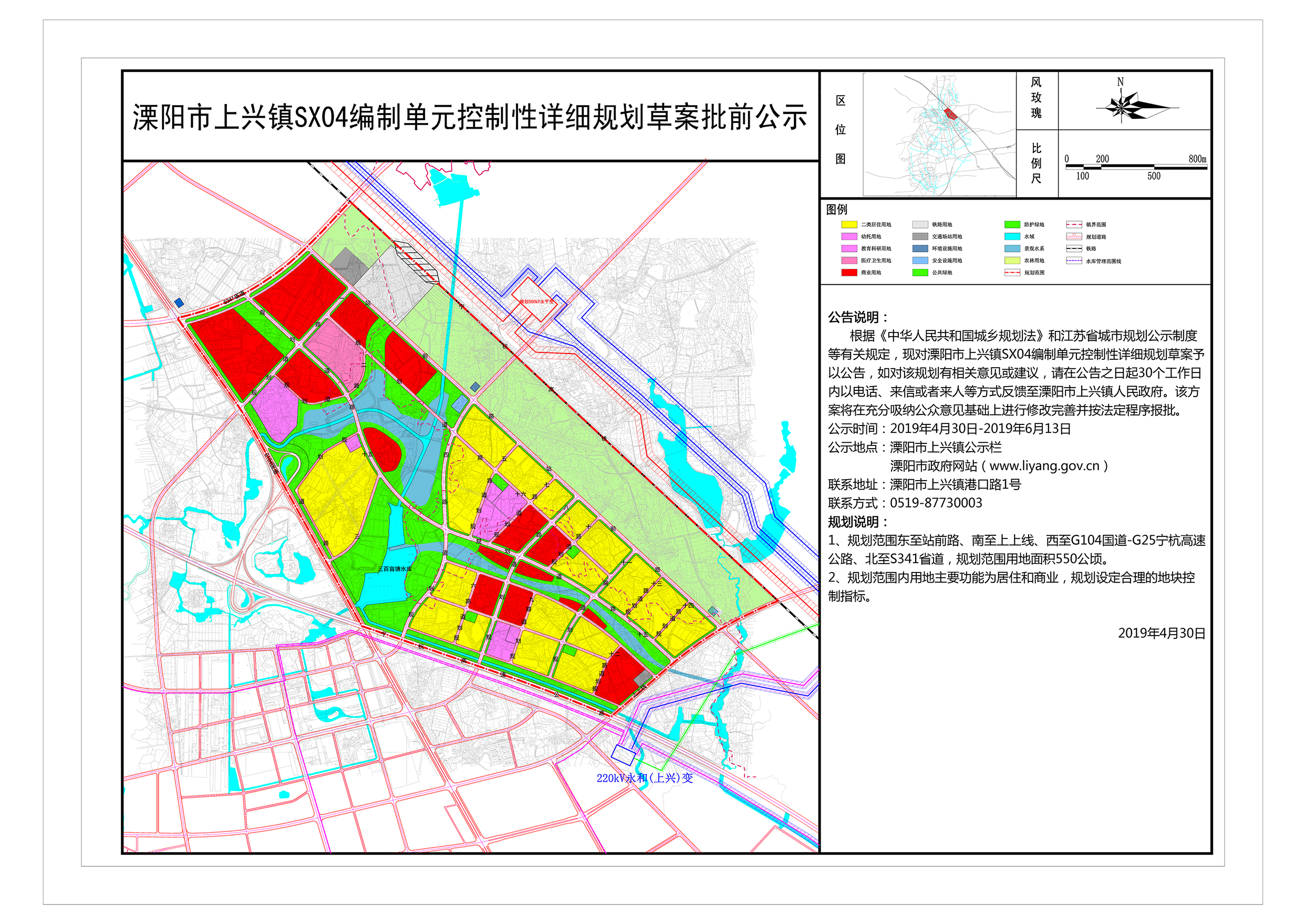This screenshot has width=1306, height=924.
Task: Click the blue substation rectangle near 220kV label
Action: coord(623,755)
